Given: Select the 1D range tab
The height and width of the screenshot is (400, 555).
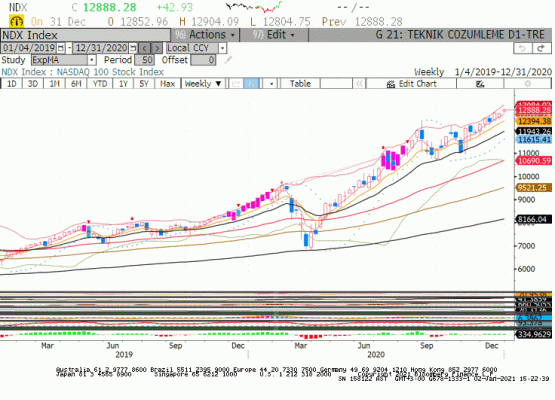Looking at the screenshot, I should click(12, 84).
